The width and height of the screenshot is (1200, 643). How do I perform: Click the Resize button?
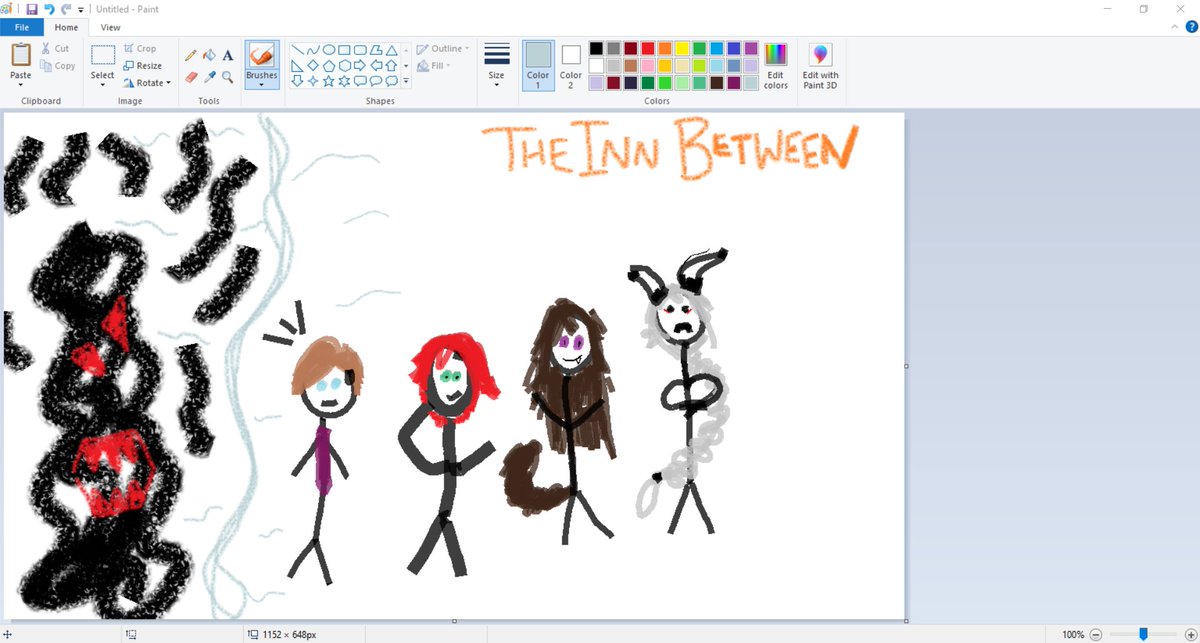[143, 66]
